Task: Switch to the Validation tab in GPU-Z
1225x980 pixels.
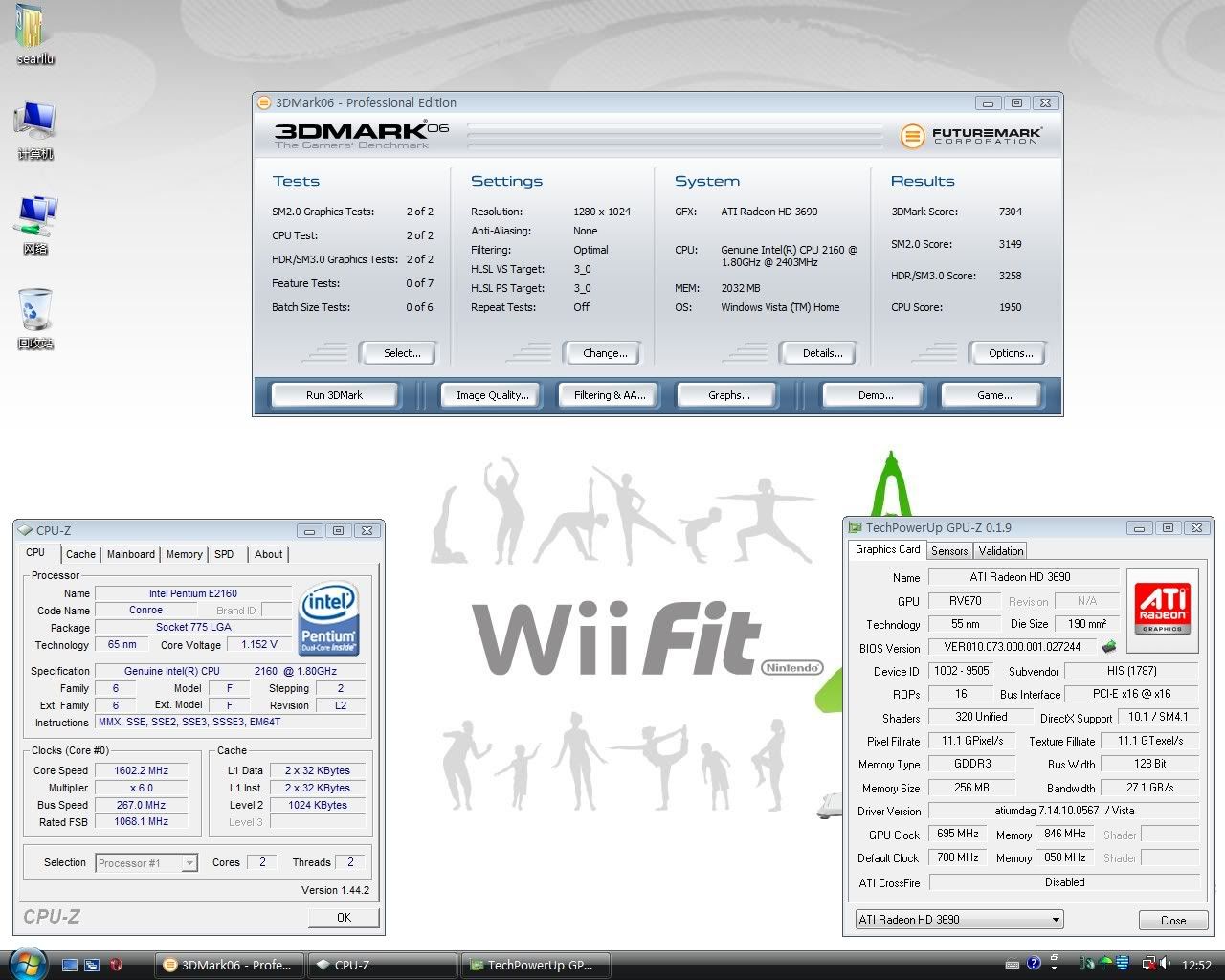Action: (1001, 550)
